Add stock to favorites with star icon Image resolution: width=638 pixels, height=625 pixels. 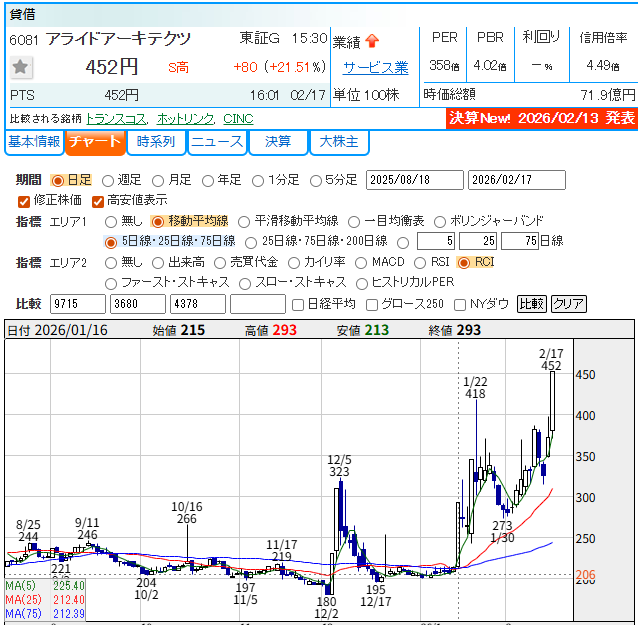point(20,67)
